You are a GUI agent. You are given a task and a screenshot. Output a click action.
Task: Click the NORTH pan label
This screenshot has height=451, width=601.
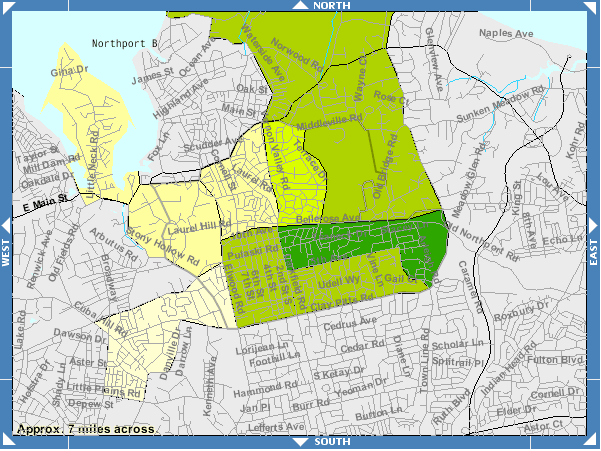[x=331, y=6]
